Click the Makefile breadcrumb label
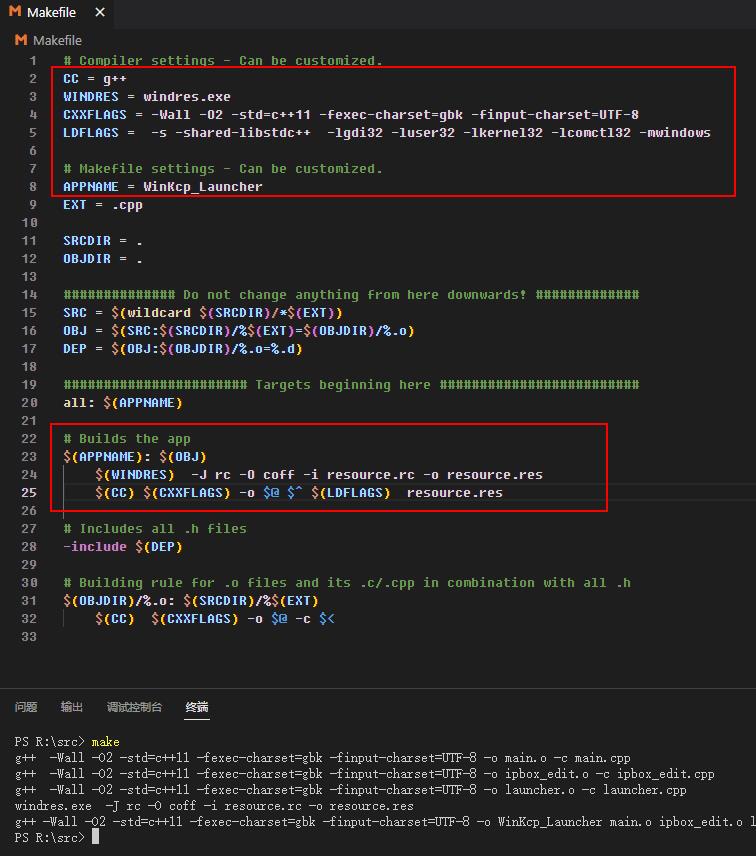Screen dimensions: 756x856 point(57,40)
